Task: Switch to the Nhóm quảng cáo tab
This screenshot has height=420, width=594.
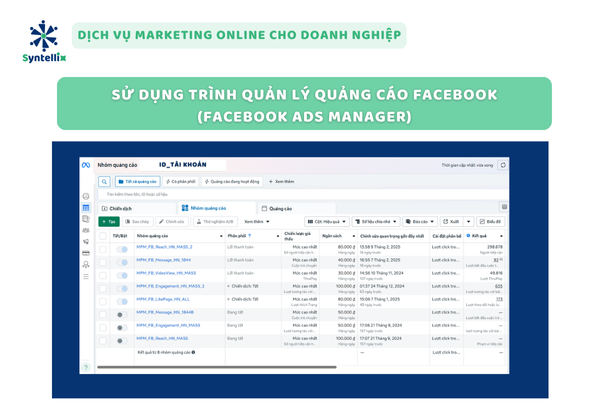Action: [217, 208]
